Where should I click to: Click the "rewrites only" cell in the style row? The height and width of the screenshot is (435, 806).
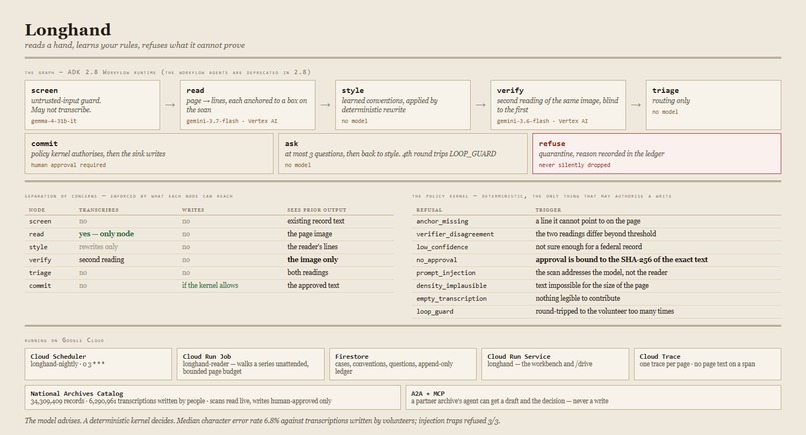click(98, 247)
